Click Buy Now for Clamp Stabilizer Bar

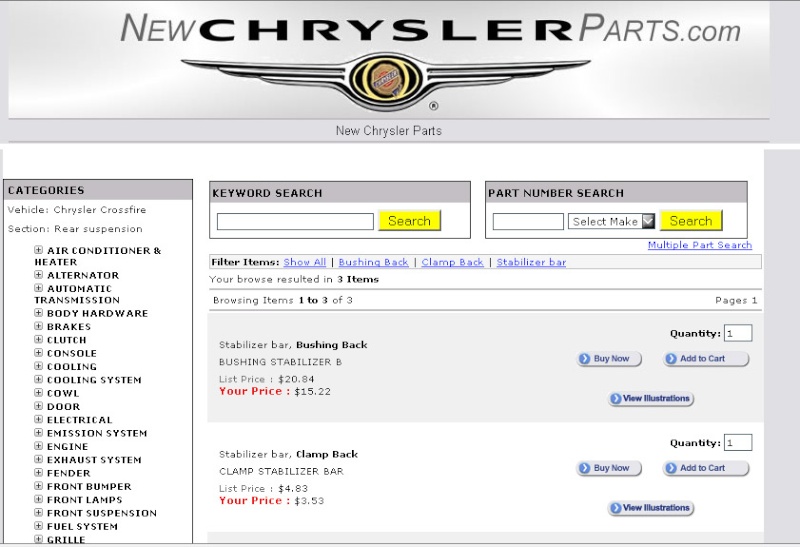pyautogui.click(x=609, y=468)
